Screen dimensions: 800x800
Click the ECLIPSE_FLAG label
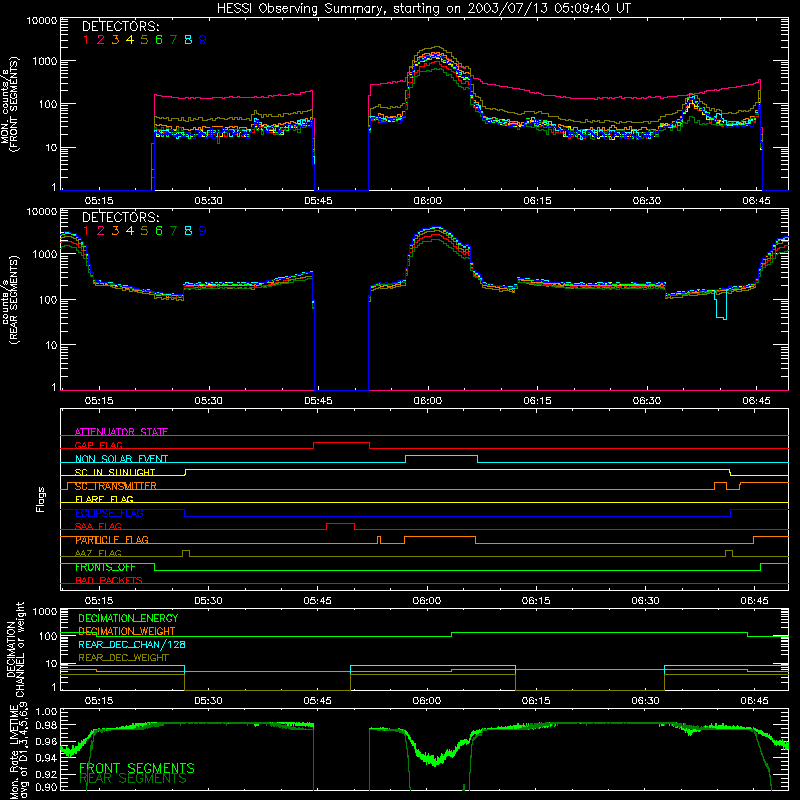coord(109,513)
